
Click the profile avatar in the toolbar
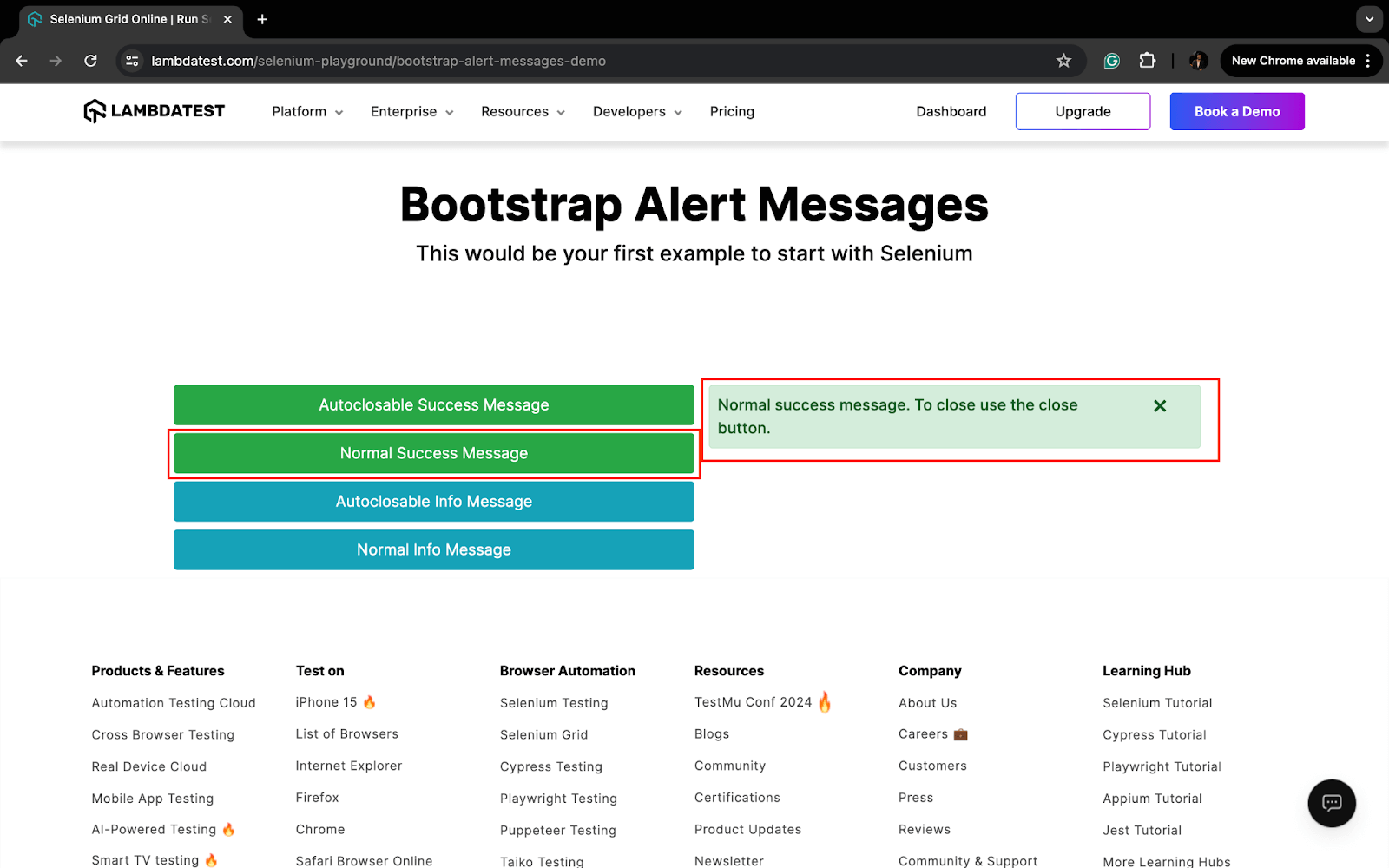(x=1197, y=61)
